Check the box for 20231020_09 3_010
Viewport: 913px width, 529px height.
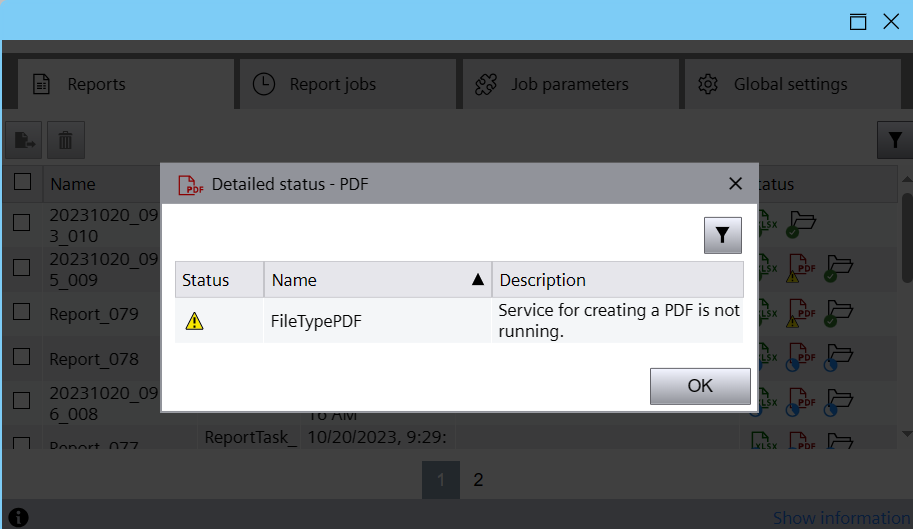pyautogui.click(x=22, y=222)
